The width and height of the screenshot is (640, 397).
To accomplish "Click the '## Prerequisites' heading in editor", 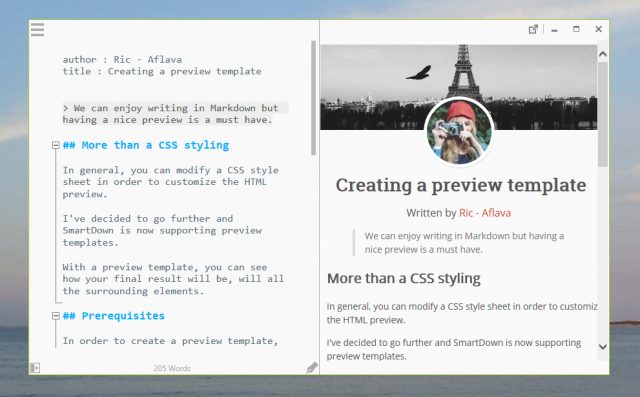I will pos(113,316).
